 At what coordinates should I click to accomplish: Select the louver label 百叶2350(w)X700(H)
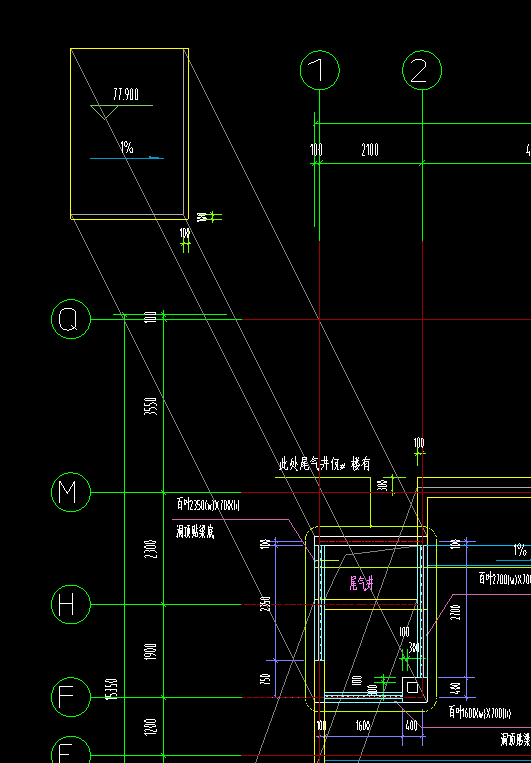[x=208, y=504]
